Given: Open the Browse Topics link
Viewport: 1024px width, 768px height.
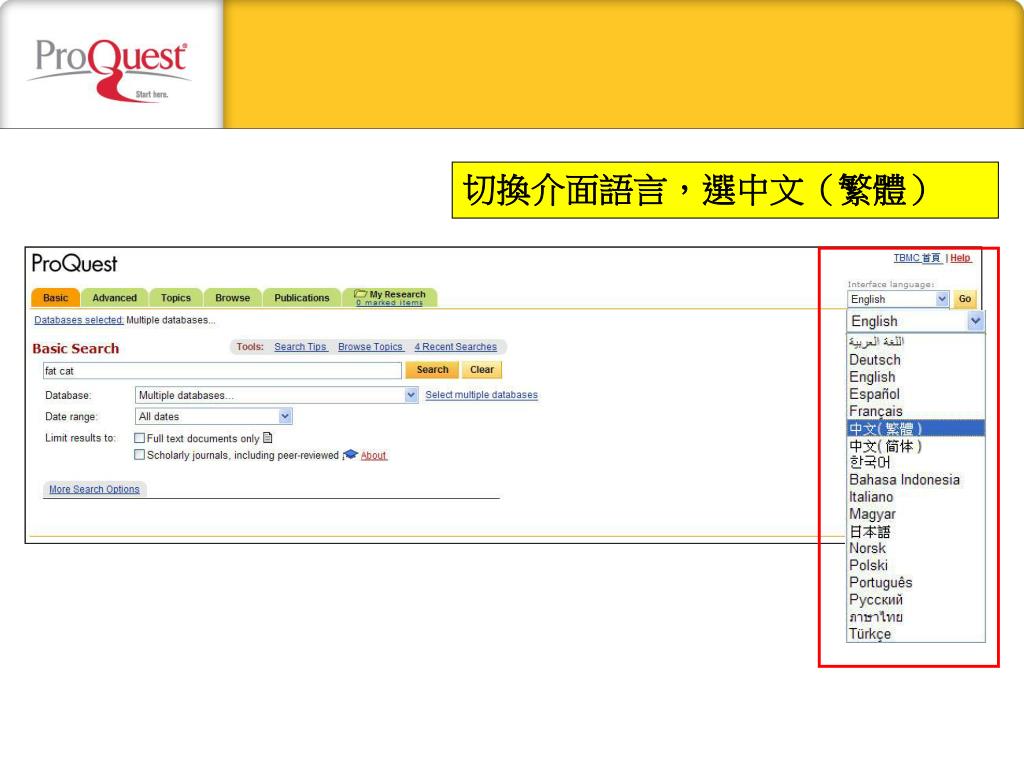Looking at the screenshot, I should tap(370, 347).
